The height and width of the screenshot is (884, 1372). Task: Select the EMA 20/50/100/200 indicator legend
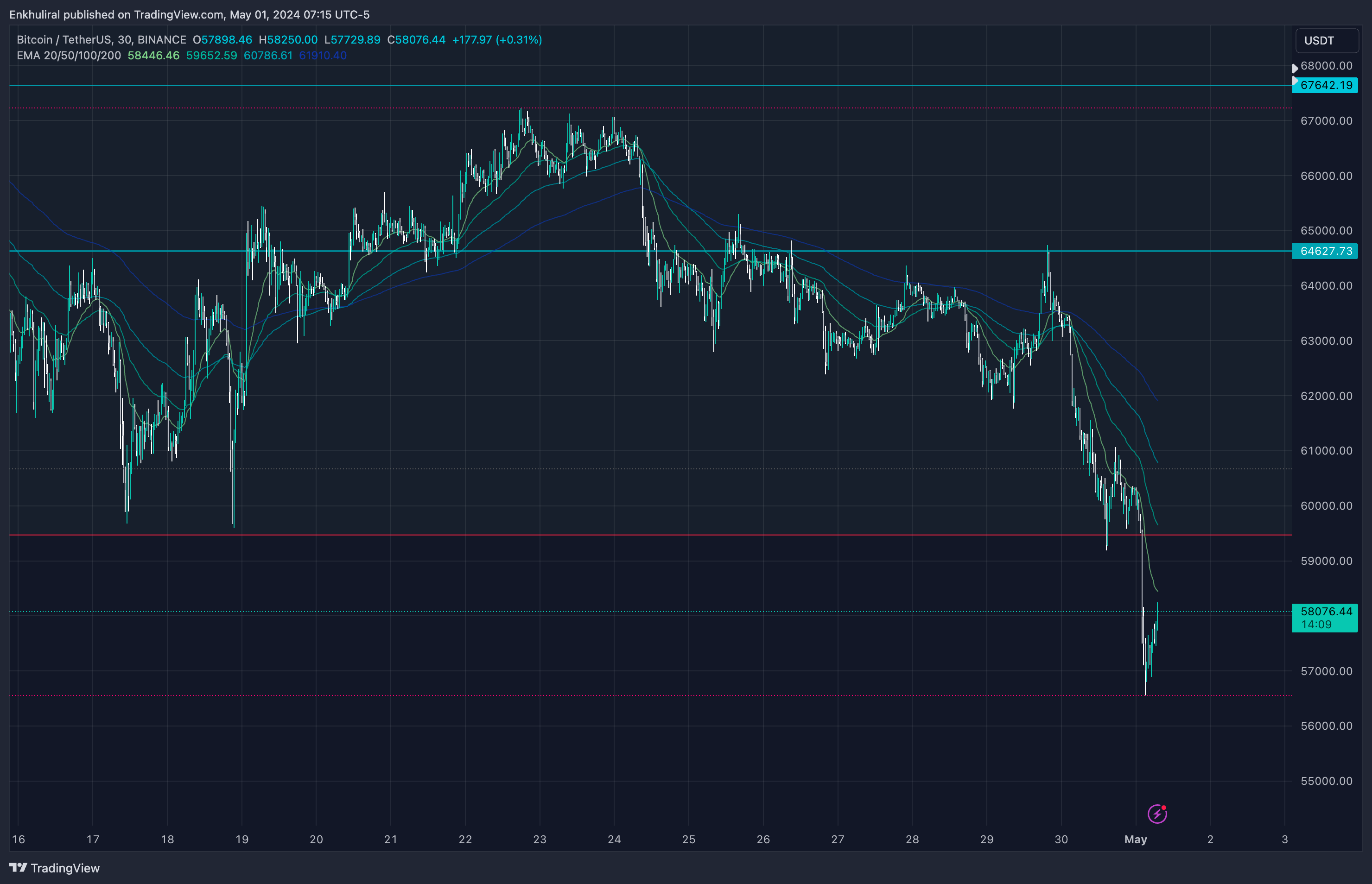[x=68, y=56]
